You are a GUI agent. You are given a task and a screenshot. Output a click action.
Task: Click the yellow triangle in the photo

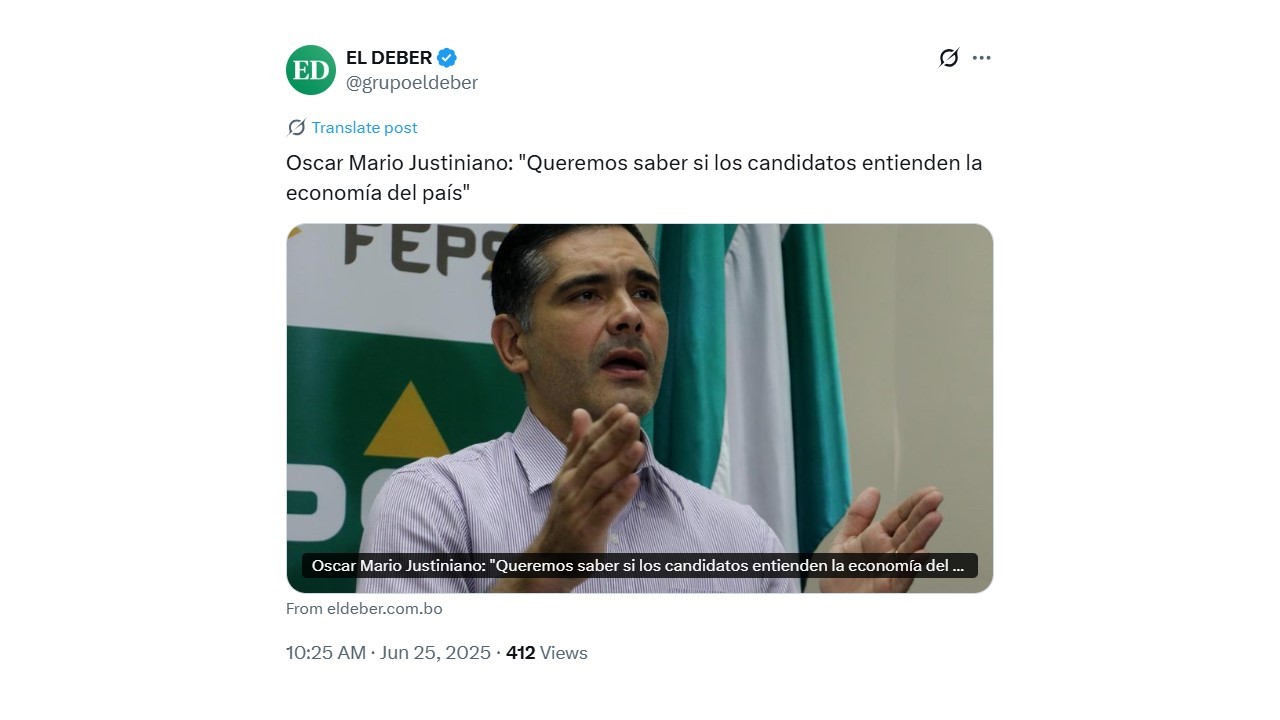[407, 420]
